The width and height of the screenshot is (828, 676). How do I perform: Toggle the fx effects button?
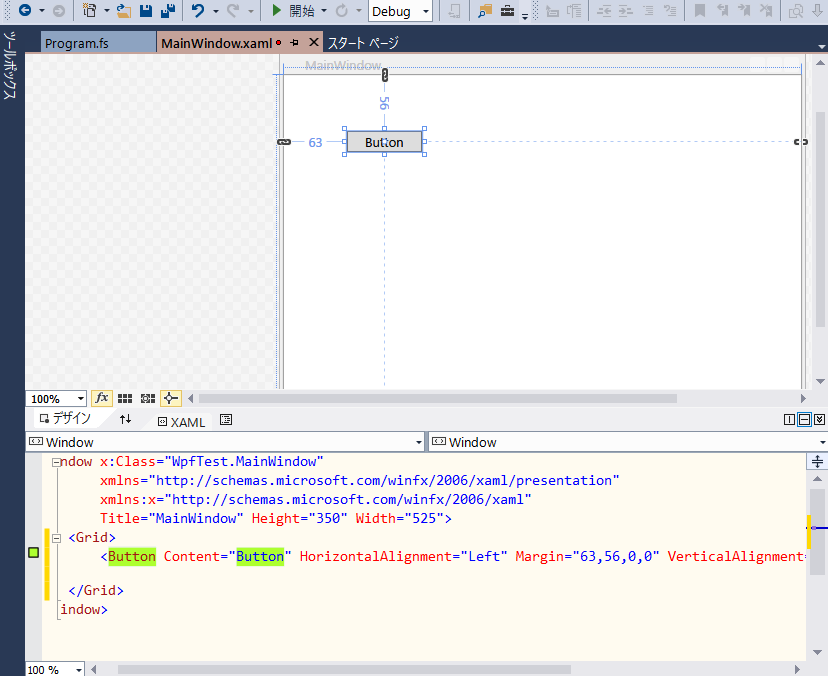tap(101, 398)
